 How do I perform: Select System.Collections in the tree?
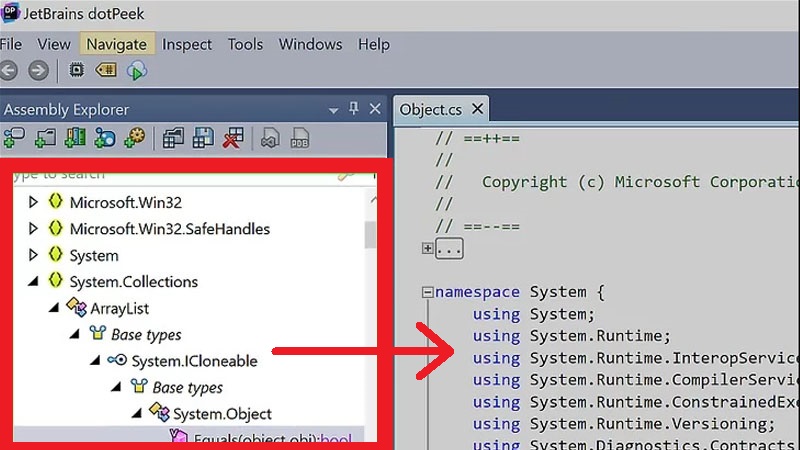pyautogui.click(x=133, y=282)
